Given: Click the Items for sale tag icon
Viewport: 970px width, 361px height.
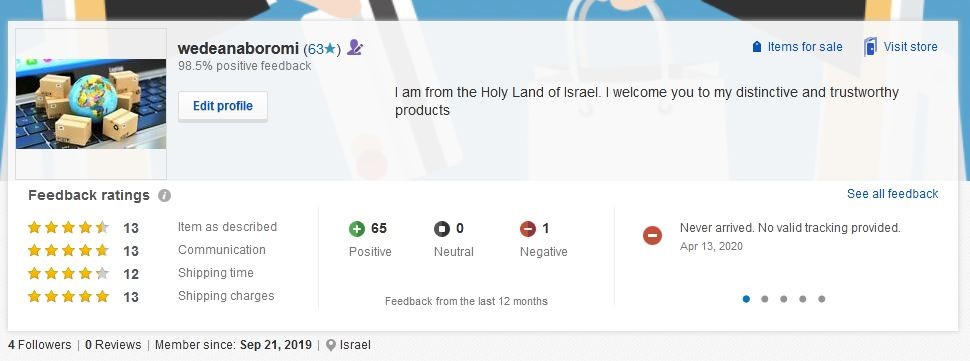Looking at the screenshot, I should click(756, 47).
